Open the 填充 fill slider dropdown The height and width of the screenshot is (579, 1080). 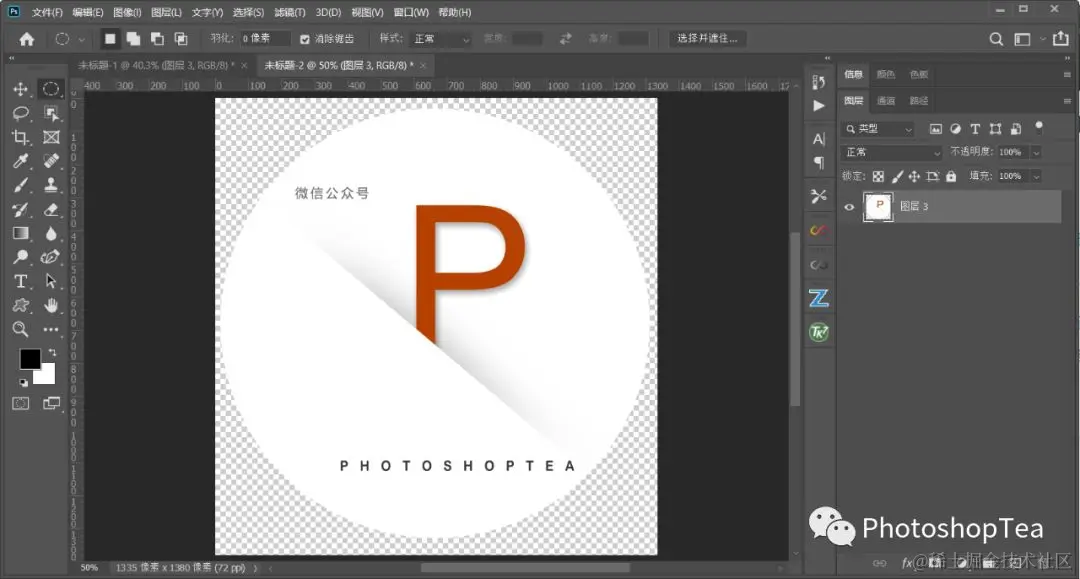point(1036,176)
